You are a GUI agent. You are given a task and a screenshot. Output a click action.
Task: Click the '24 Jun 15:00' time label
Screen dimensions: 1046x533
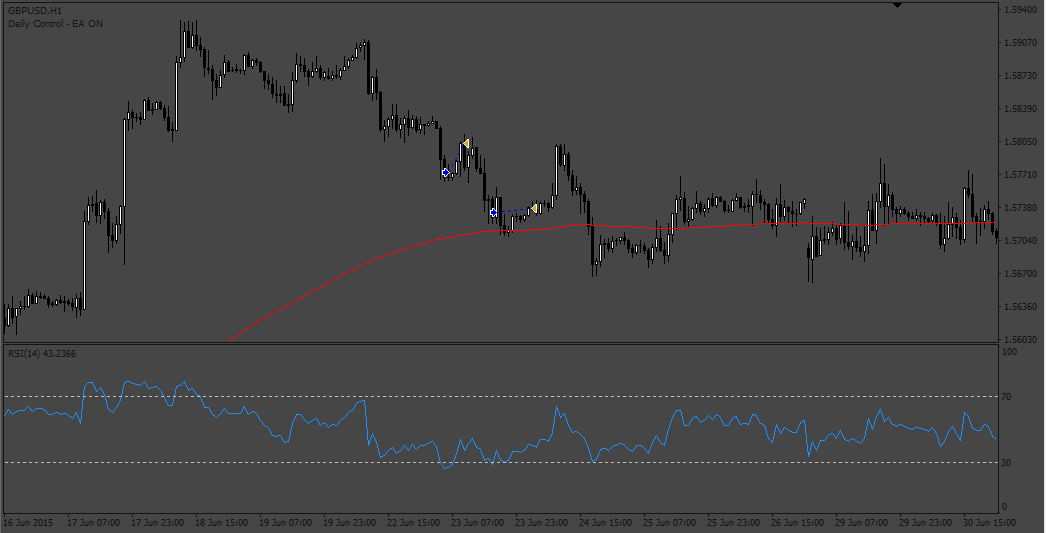[606, 523]
